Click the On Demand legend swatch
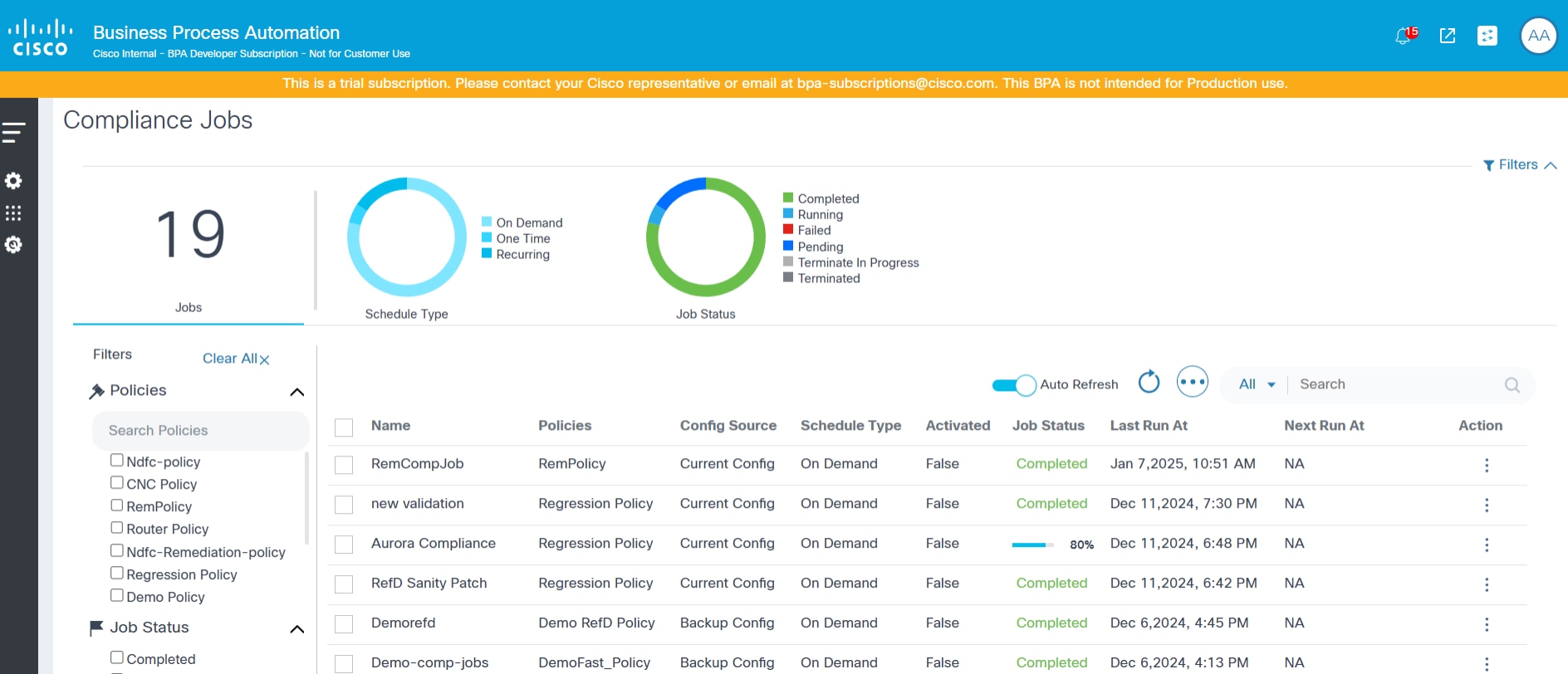This screenshot has height=674, width=1568. (487, 222)
